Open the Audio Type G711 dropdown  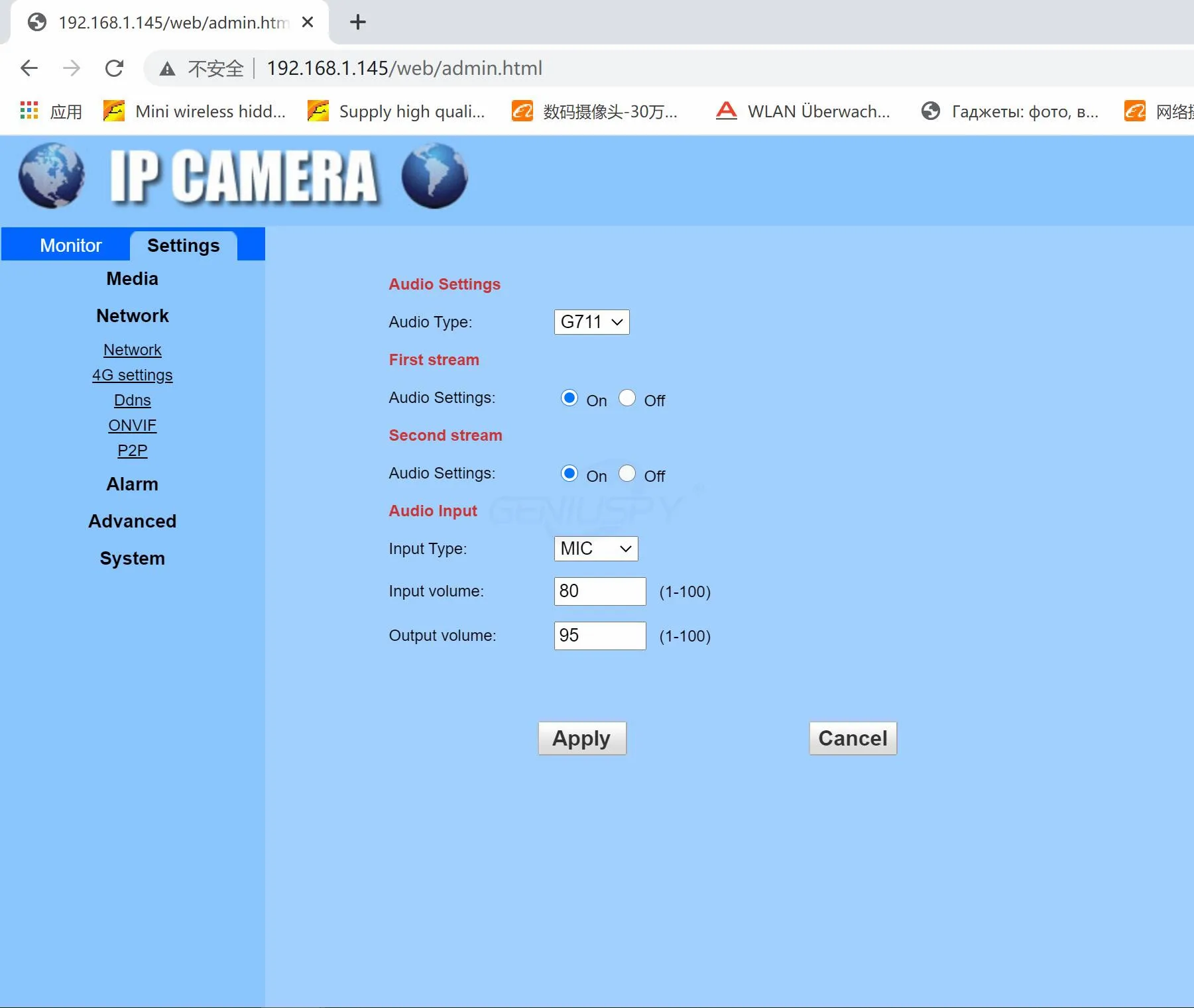(591, 323)
